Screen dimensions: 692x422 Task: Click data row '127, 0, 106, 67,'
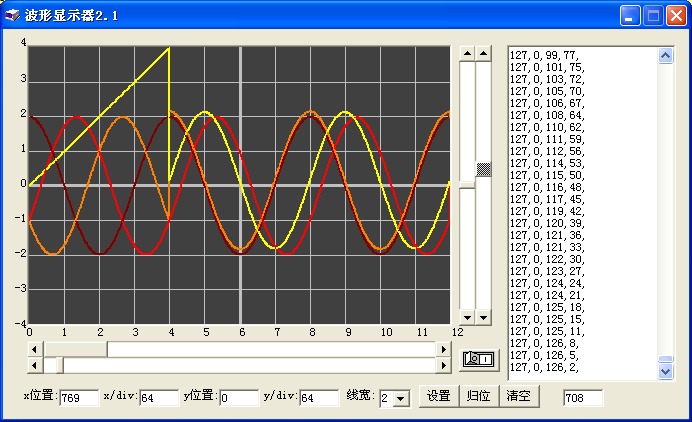547,103
